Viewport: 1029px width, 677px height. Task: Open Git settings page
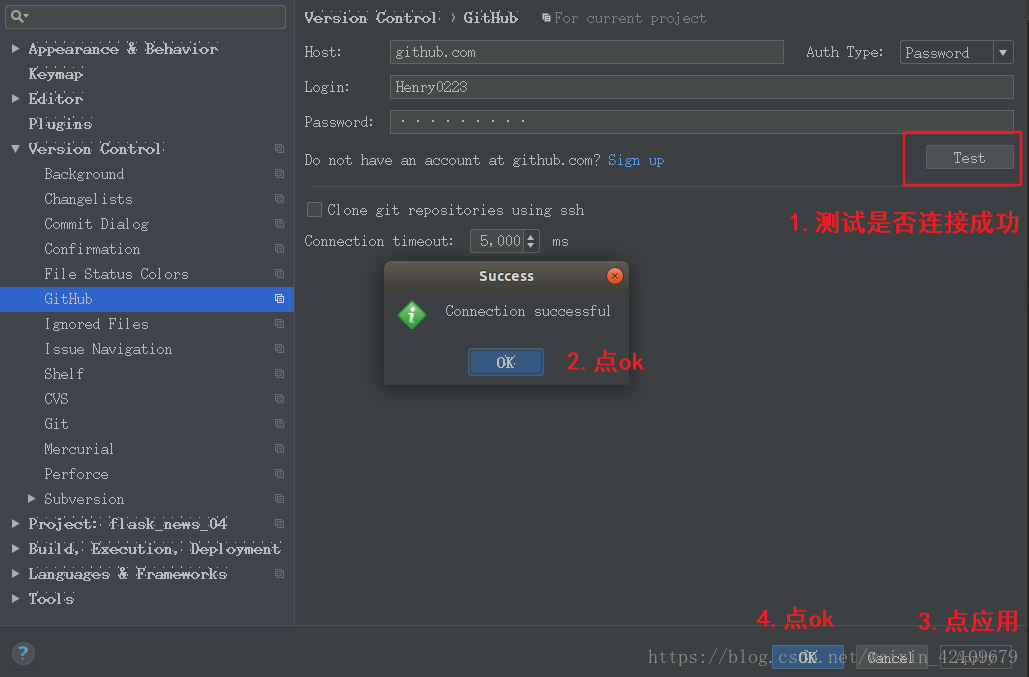(x=56, y=423)
